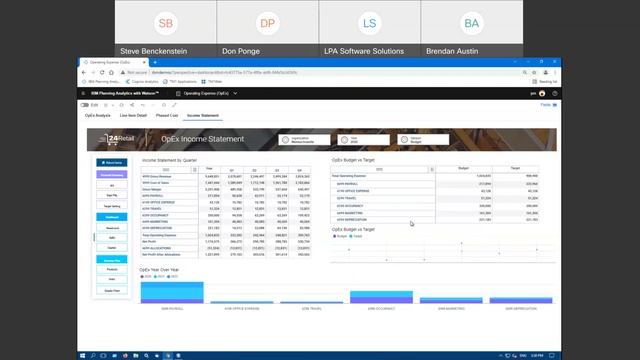Screen dimensions: 640x360
Task: Open the Organization selector widget
Action: [x=304, y=140]
